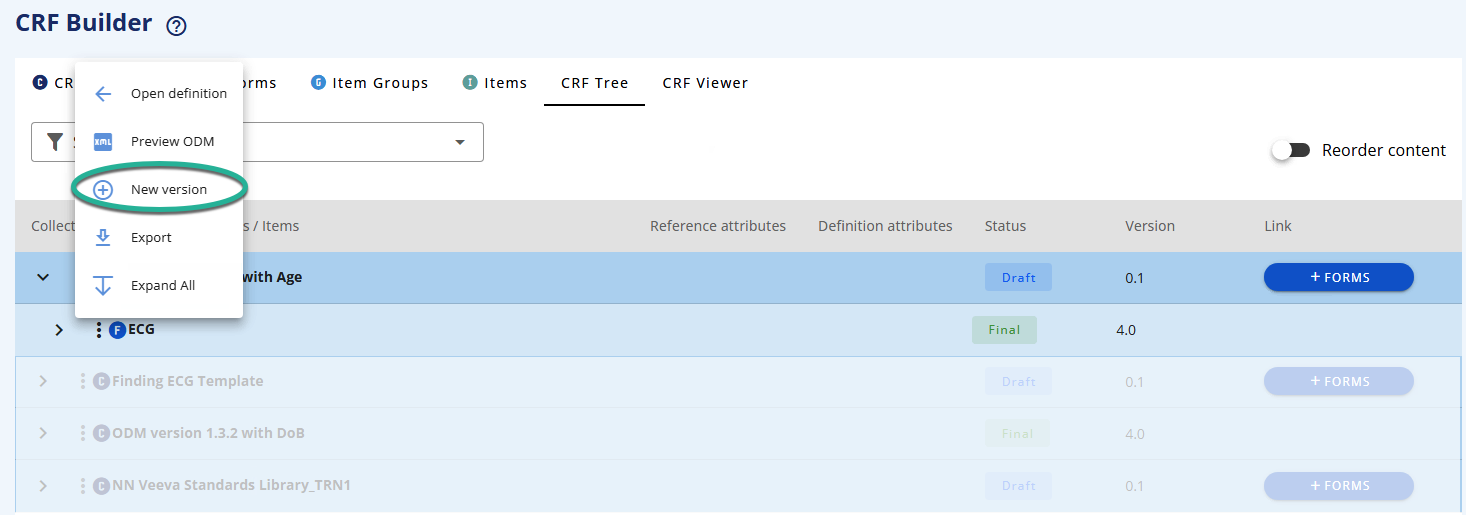1466x515 pixels.
Task: Click the help question mark icon
Action: tap(177, 27)
